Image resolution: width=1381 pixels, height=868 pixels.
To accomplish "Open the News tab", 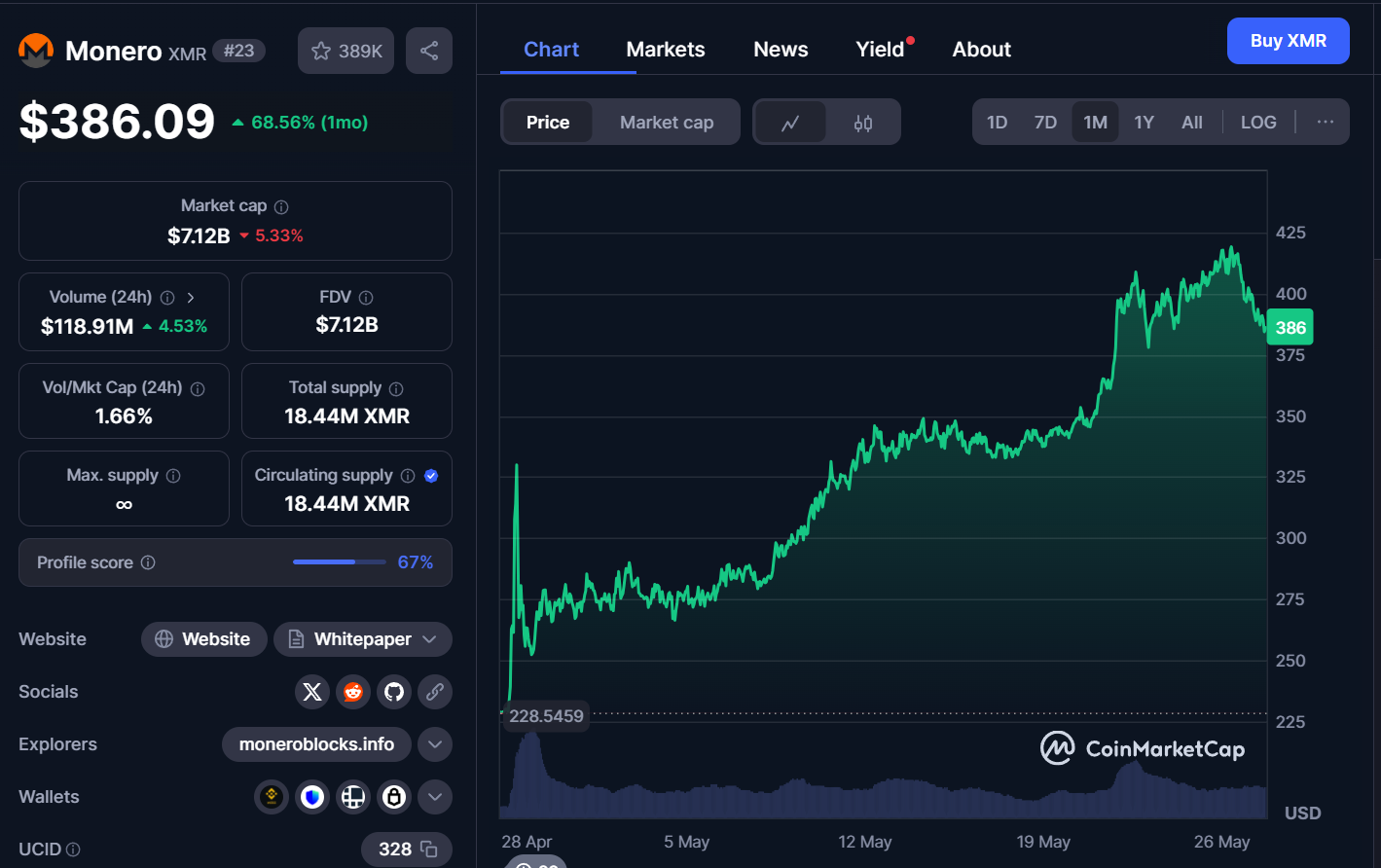I will pos(781,50).
